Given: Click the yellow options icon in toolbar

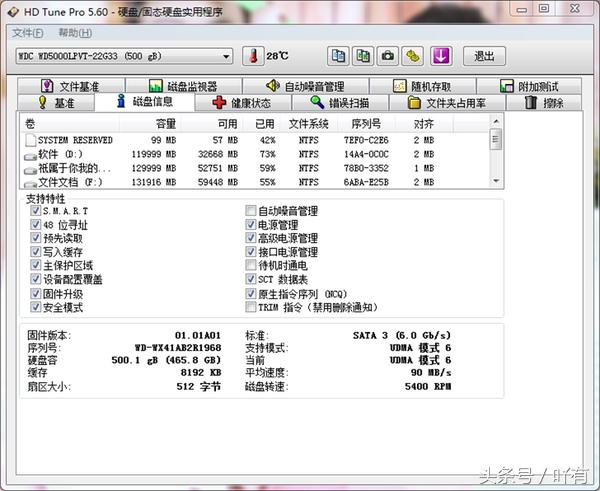Looking at the screenshot, I should pos(412,55).
